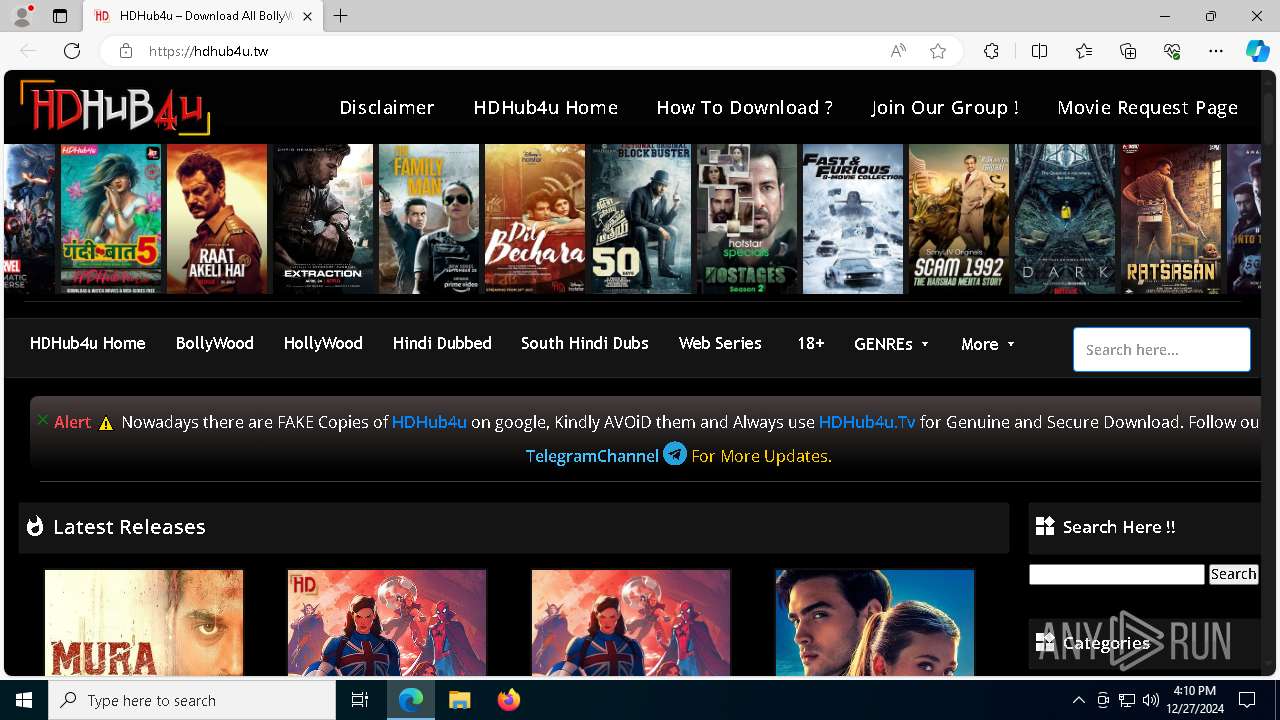Image resolution: width=1280 pixels, height=720 pixels.
Task: Open Hindi Dubbed category
Action: pos(442,343)
